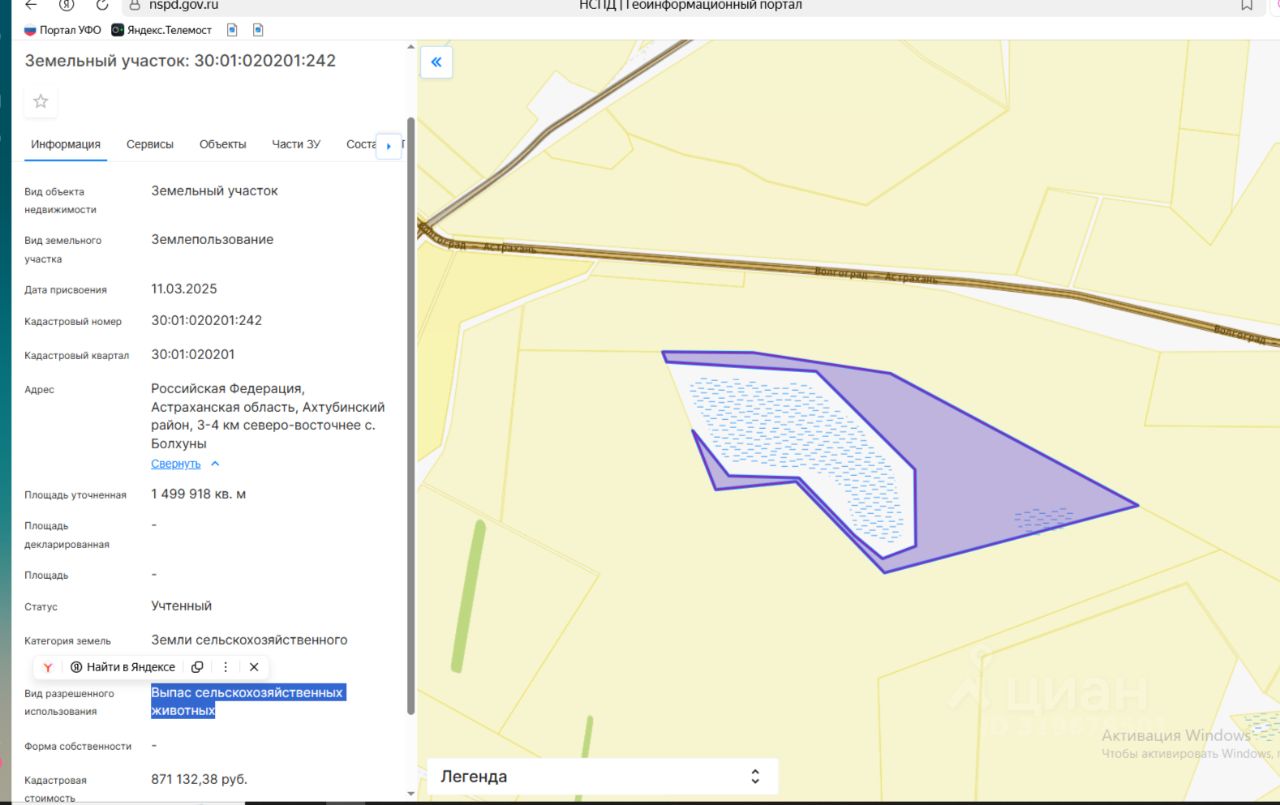Screen dimensions: 1280x805
Task: Click label Форма собственности
Action: pos(78,746)
